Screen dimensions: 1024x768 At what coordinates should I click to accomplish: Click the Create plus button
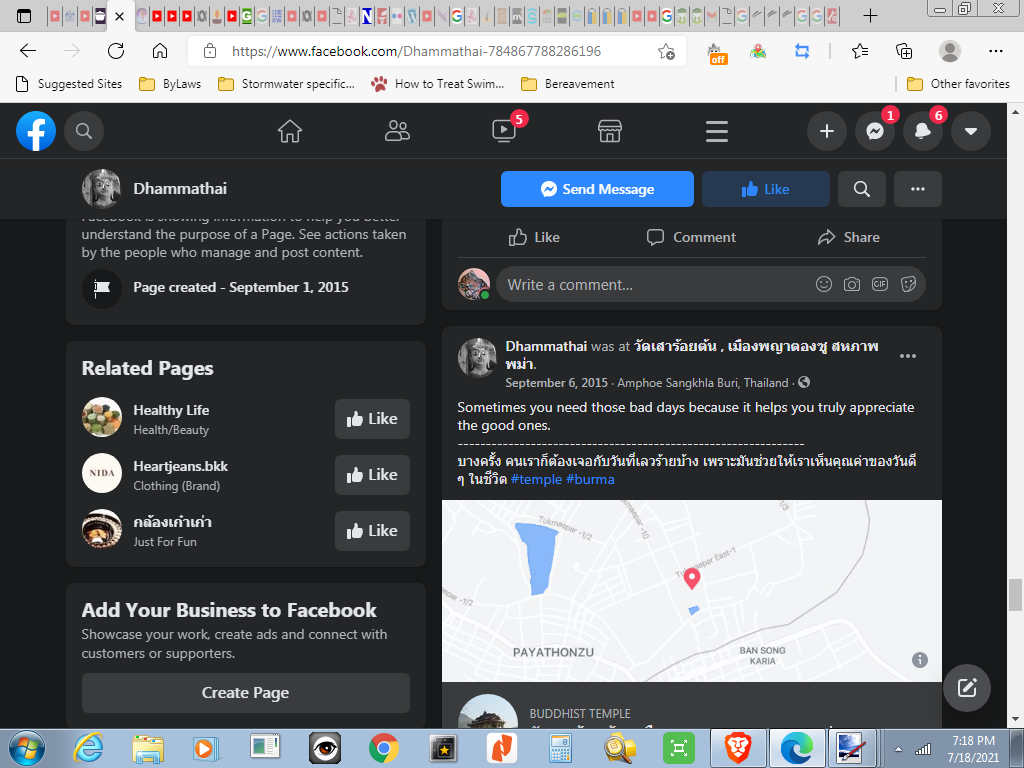pos(827,131)
